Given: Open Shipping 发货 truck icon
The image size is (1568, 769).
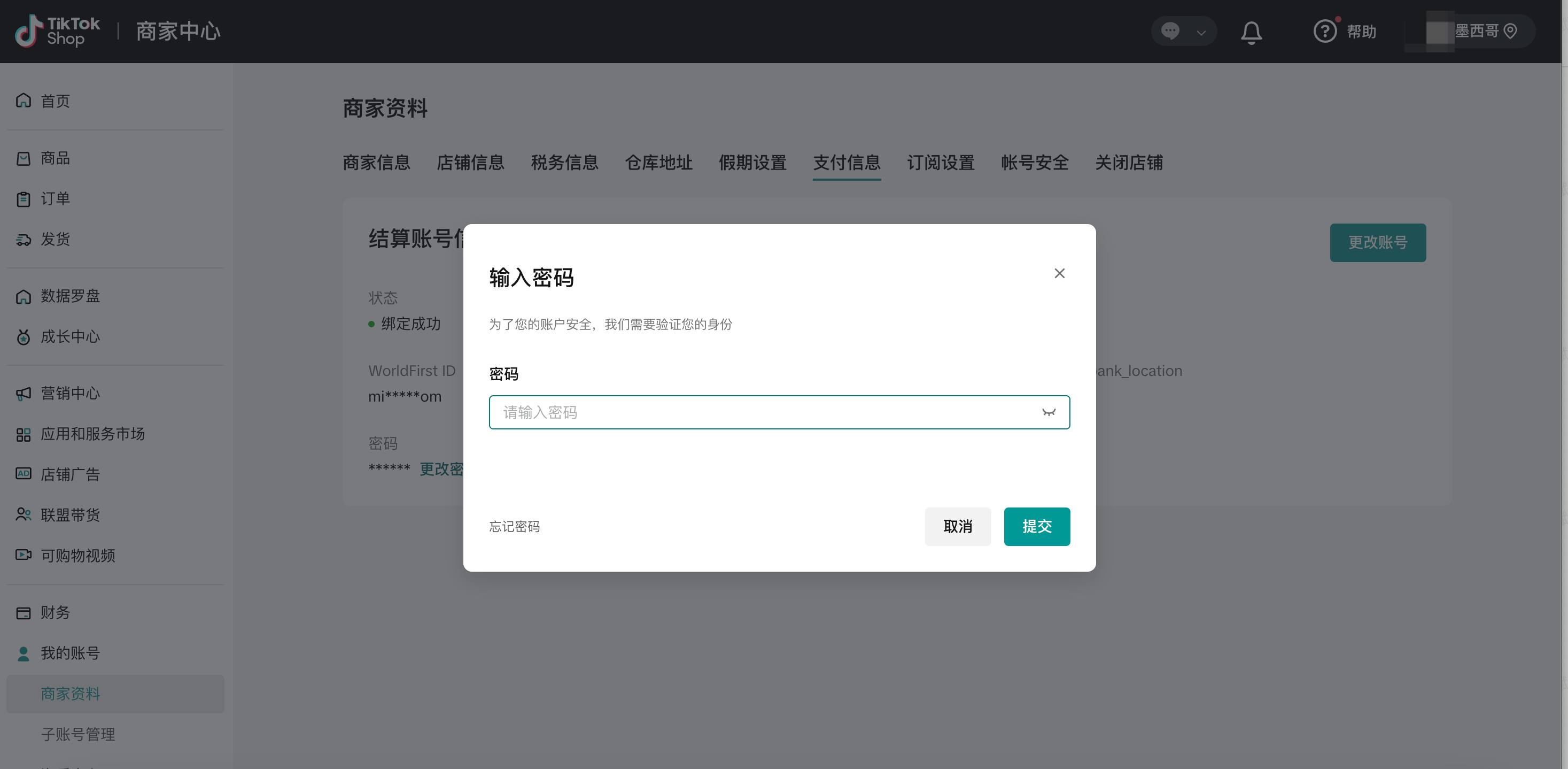Looking at the screenshot, I should coord(24,239).
